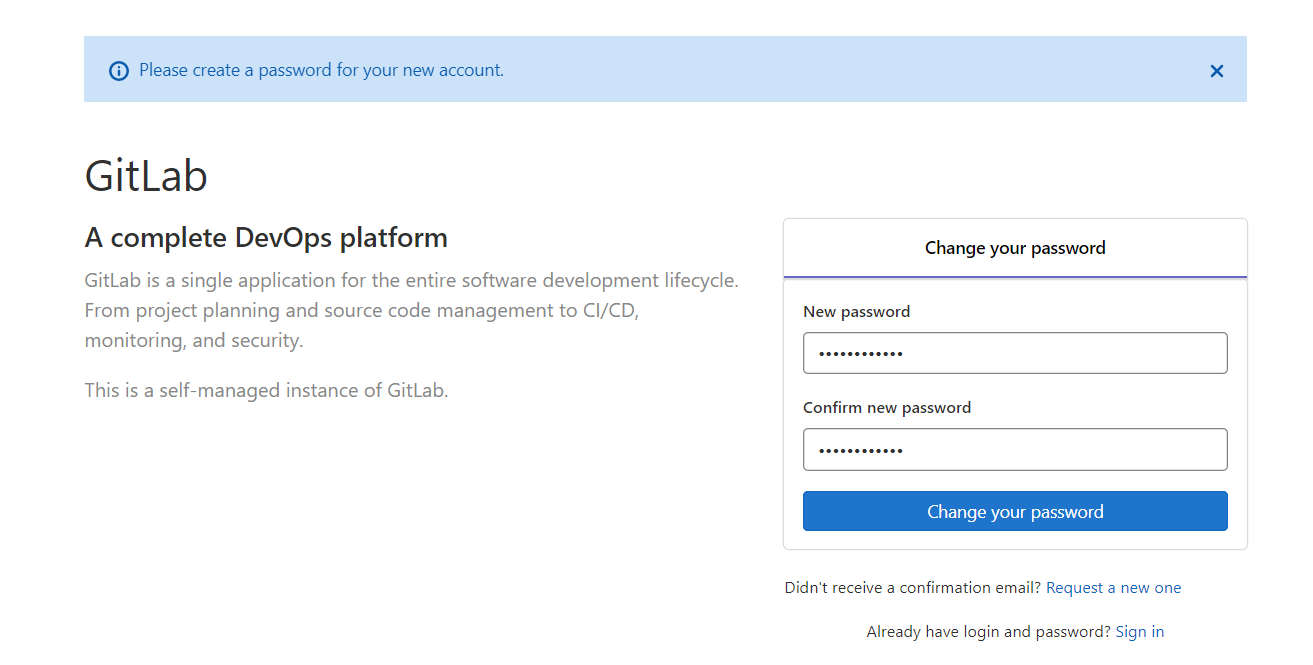This screenshot has width=1313, height=665.
Task: Click the 'New password' field label
Action: coord(856,312)
